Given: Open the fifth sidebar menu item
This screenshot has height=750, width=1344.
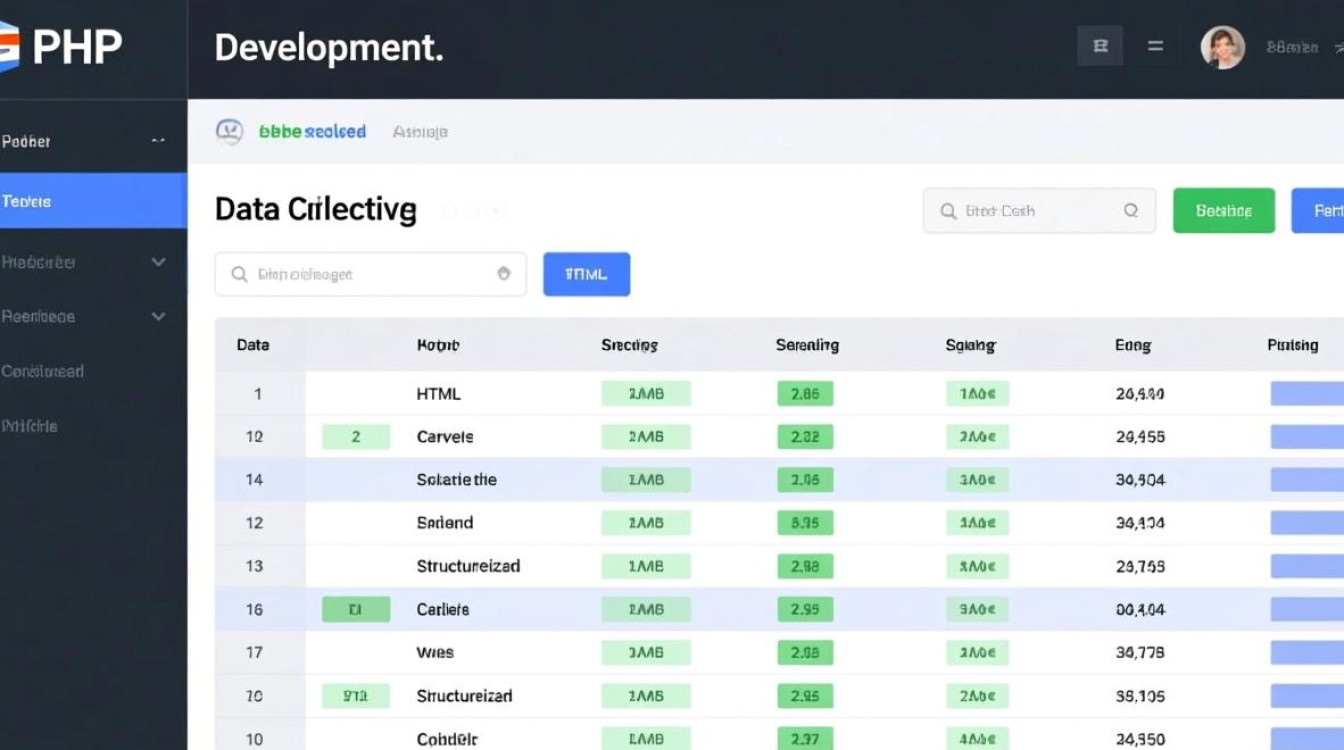Looking at the screenshot, I should 43,371.
